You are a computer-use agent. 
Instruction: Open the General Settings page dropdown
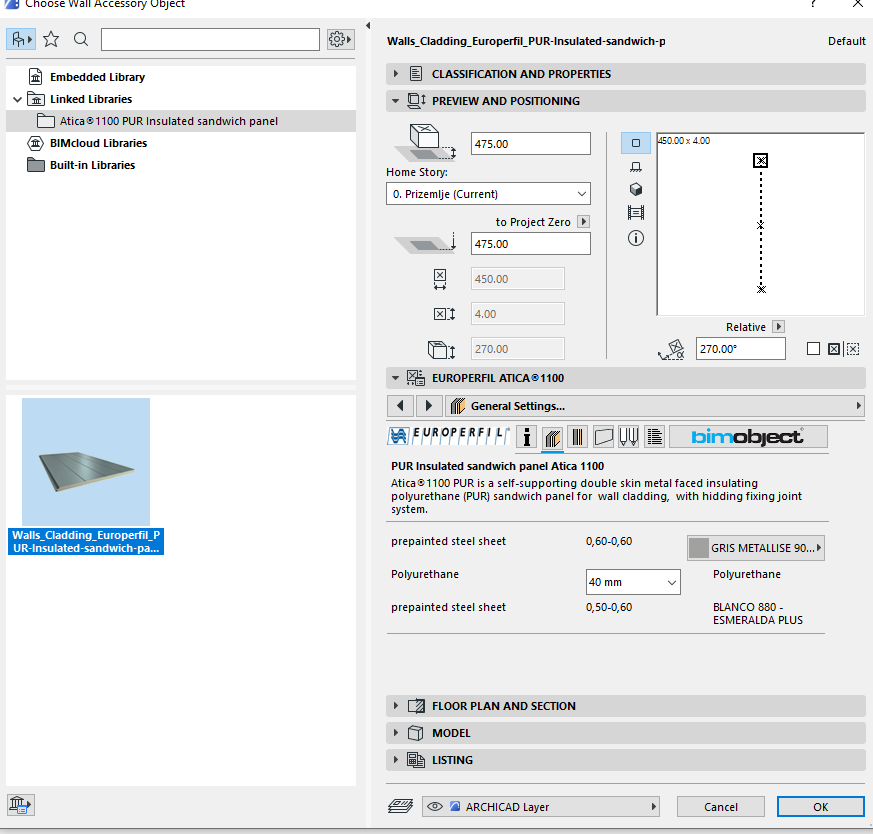pyautogui.click(x=655, y=406)
